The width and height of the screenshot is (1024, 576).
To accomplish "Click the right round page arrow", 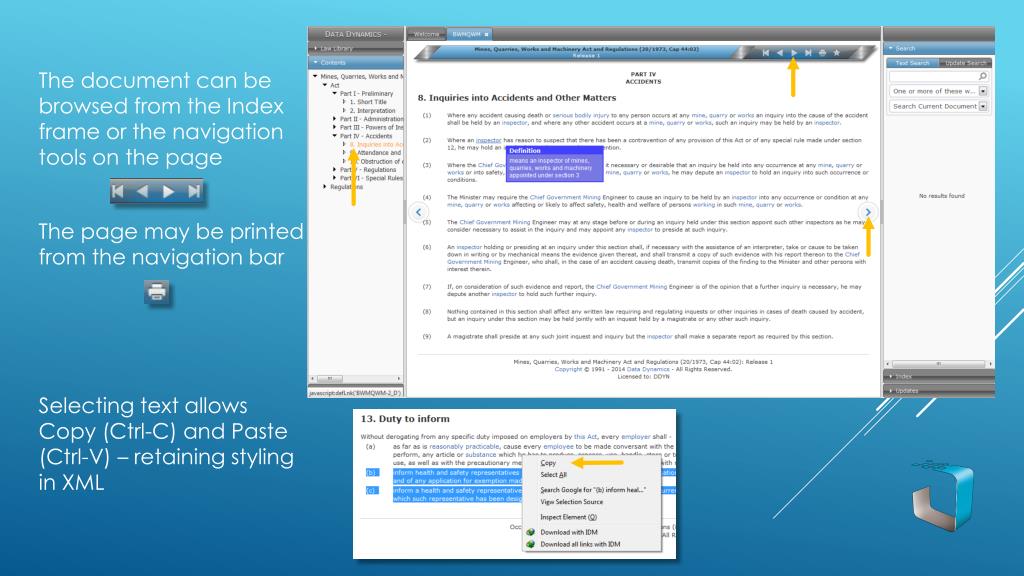I will point(867,212).
